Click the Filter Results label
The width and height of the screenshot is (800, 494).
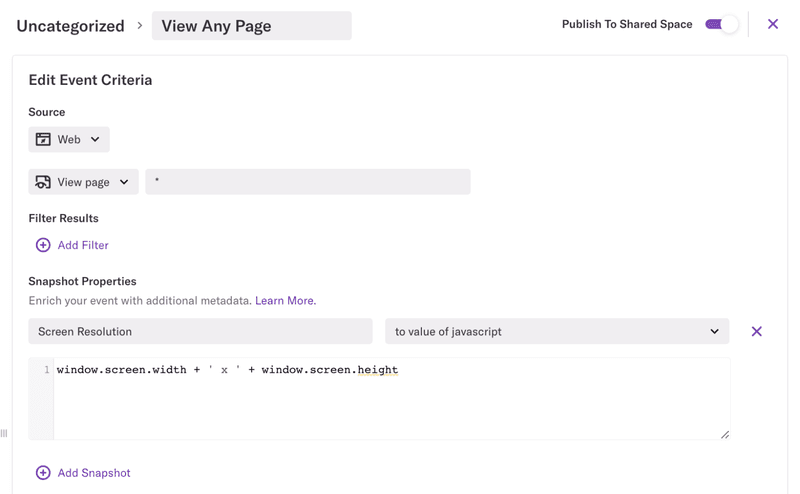click(x=63, y=218)
